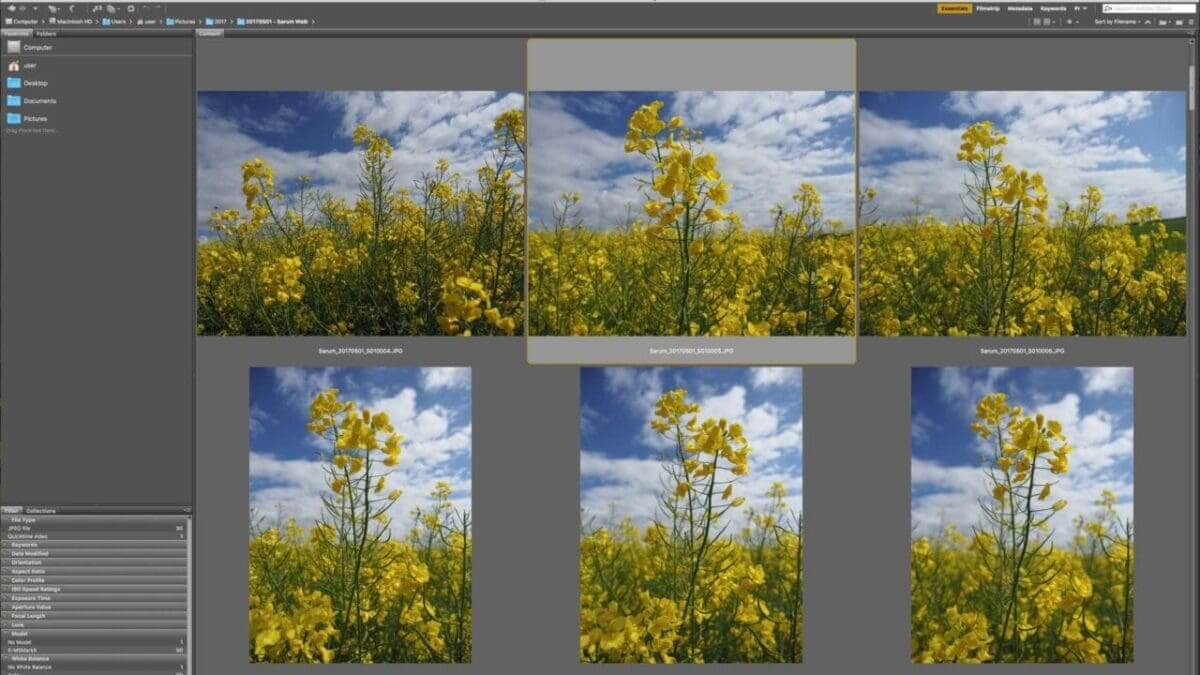Select thumbnail Sarum_20170501_5010006.JPG
Image resolution: width=1200 pixels, height=675 pixels.
pyautogui.click(x=1022, y=213)
